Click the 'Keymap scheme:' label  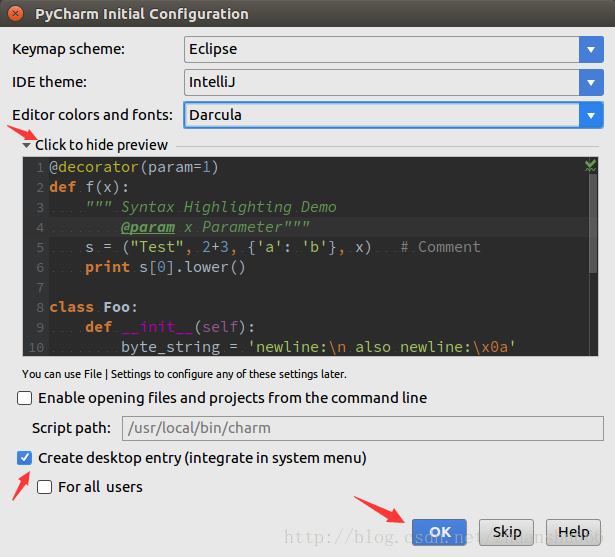click(68, 49)
